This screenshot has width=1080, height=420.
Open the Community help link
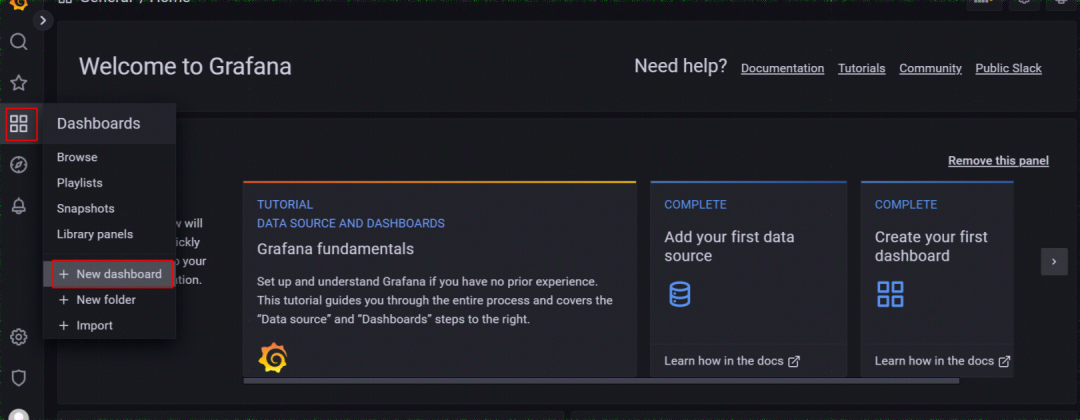pyautogui.click(x=931, y=68)
